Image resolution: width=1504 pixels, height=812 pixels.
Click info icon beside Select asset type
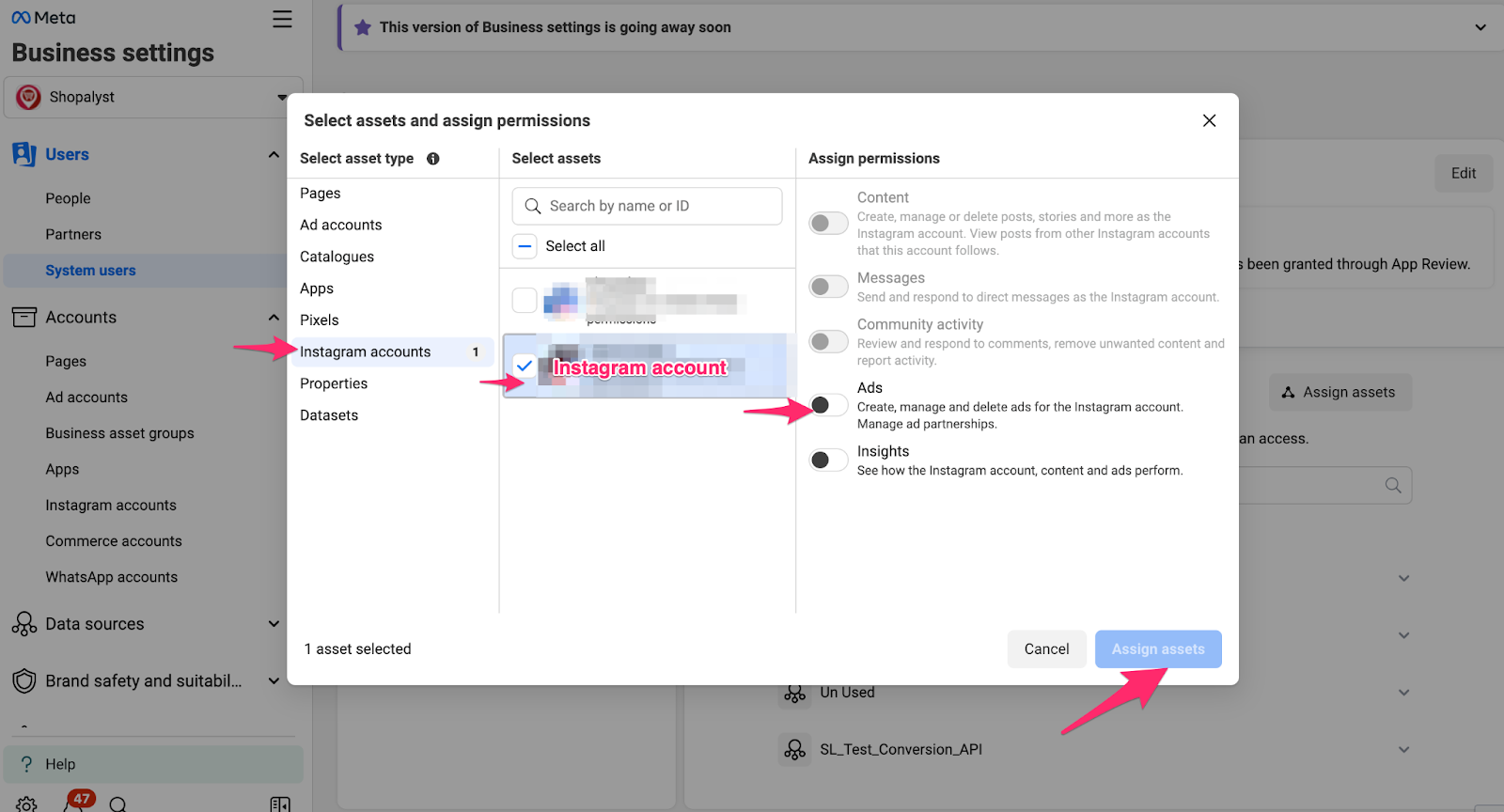pyautogui.click(x=433, y=159)
